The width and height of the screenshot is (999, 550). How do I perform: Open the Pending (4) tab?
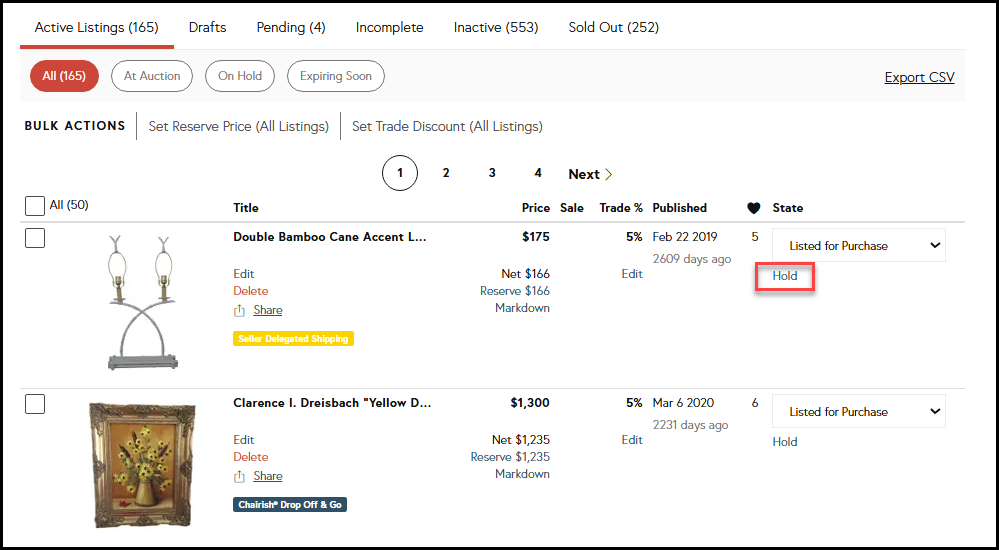[291, 27]
